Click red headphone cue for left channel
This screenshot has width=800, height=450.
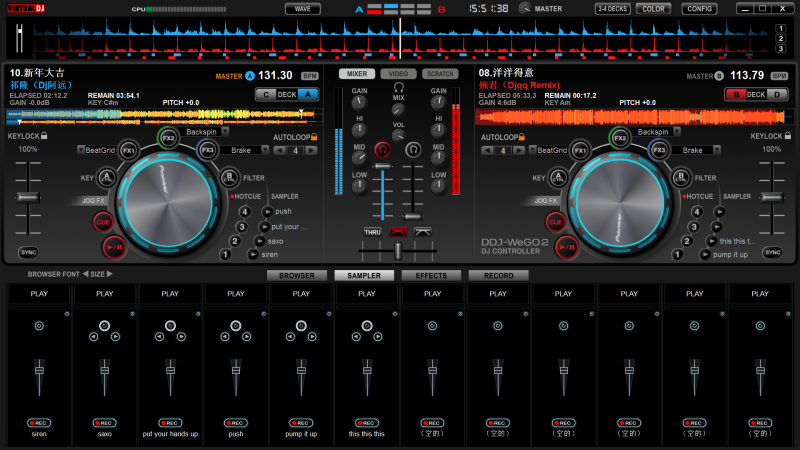[382, 149]
